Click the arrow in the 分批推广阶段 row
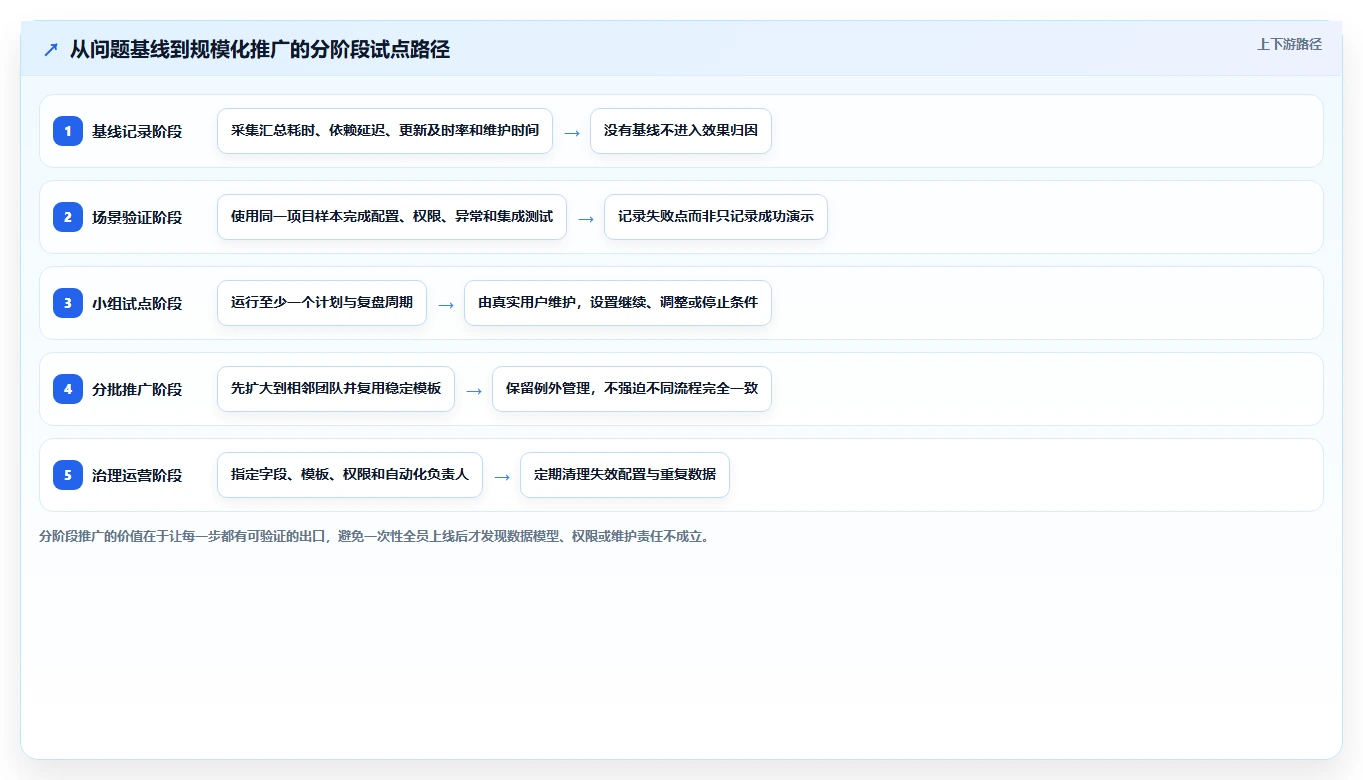Screen dimensions: 1363x780 pyautogui.click(x=474, y=390)
